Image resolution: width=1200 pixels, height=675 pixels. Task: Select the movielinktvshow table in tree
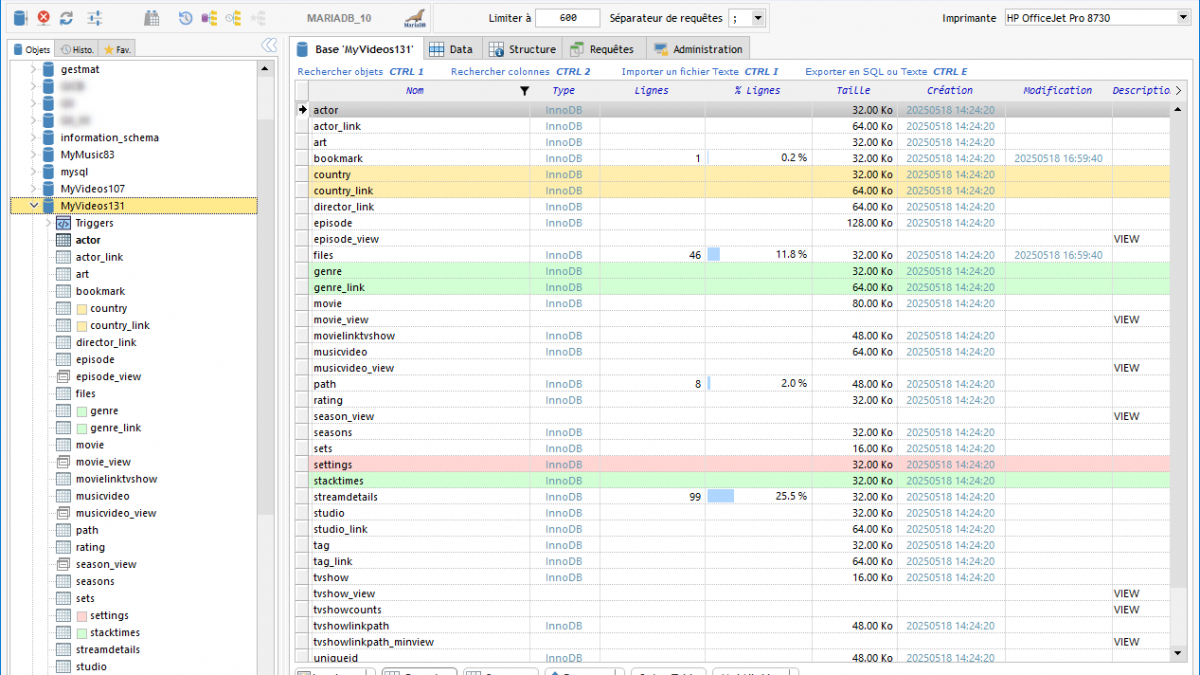116,479
